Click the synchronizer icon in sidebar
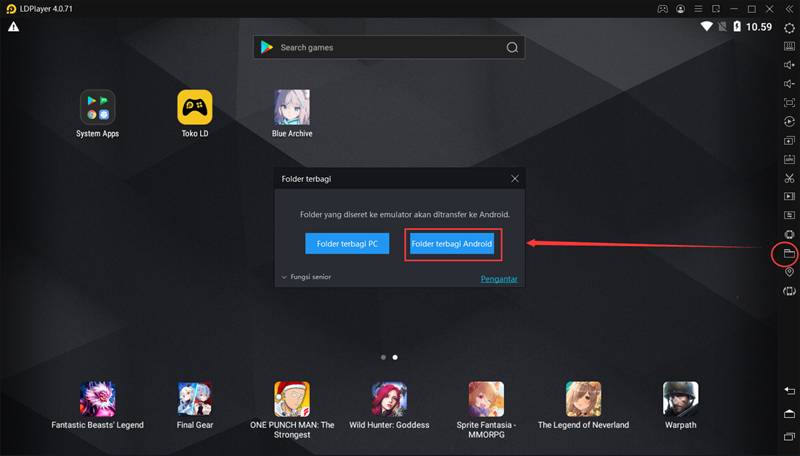 (789, 215)
